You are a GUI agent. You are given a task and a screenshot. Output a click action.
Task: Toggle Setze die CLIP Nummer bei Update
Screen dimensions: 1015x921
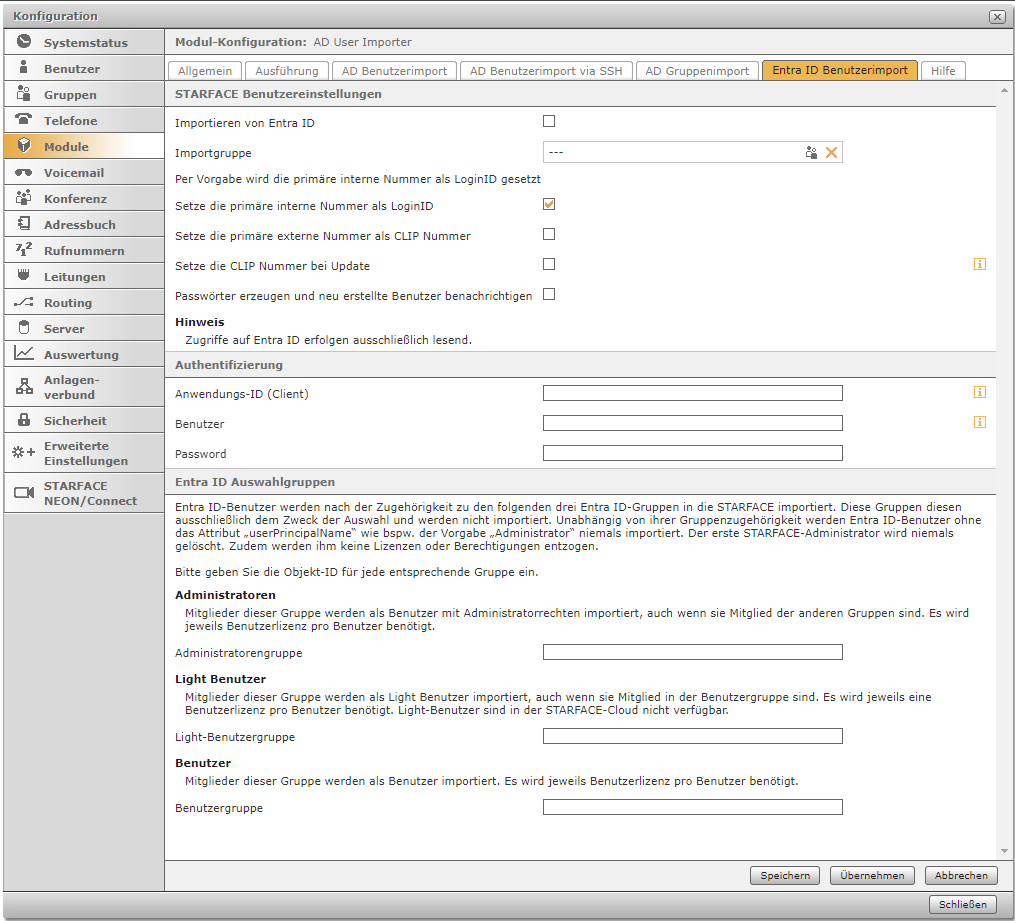click(549, 264)
